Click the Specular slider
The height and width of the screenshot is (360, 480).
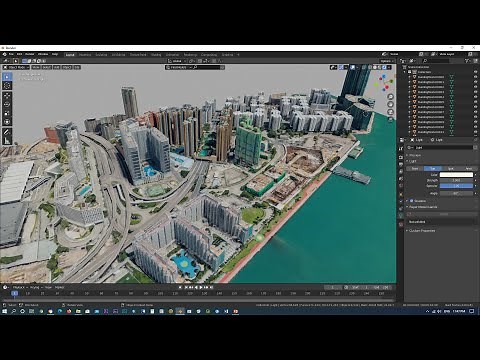[456, 186]
